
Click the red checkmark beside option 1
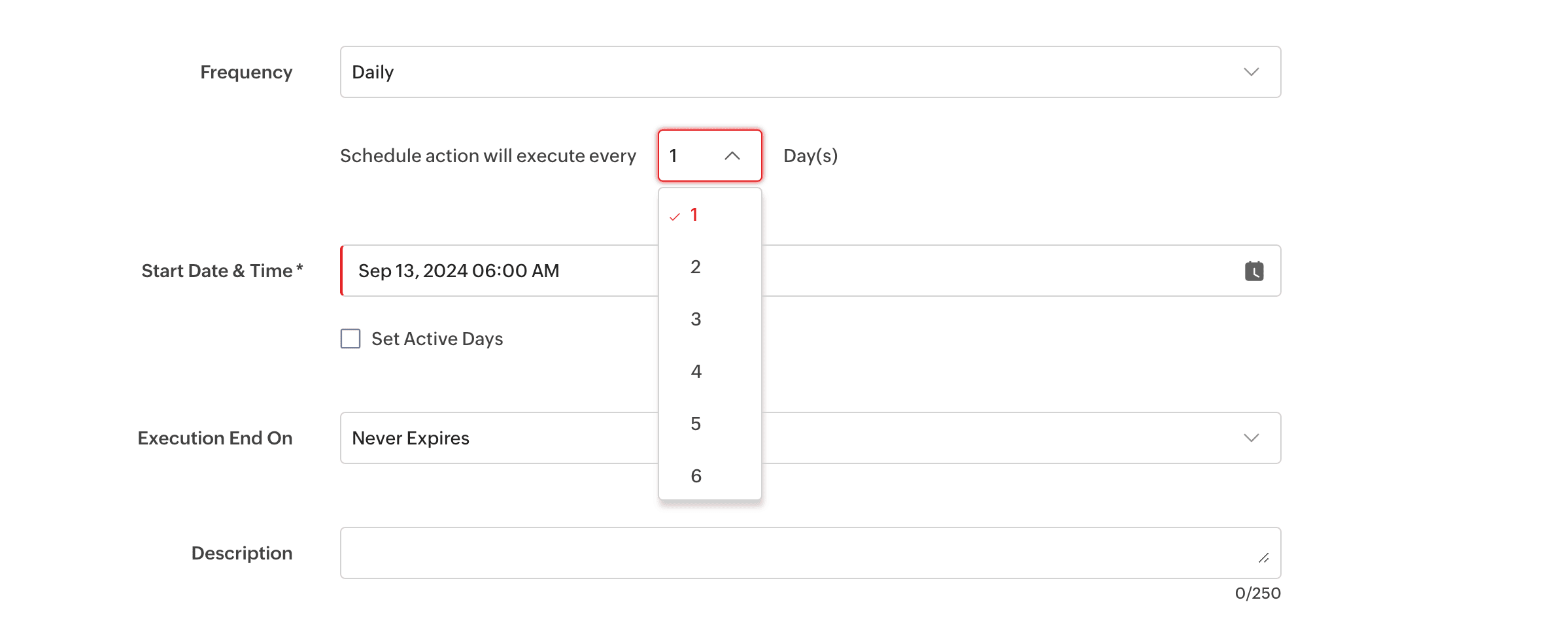pos(675,216)
